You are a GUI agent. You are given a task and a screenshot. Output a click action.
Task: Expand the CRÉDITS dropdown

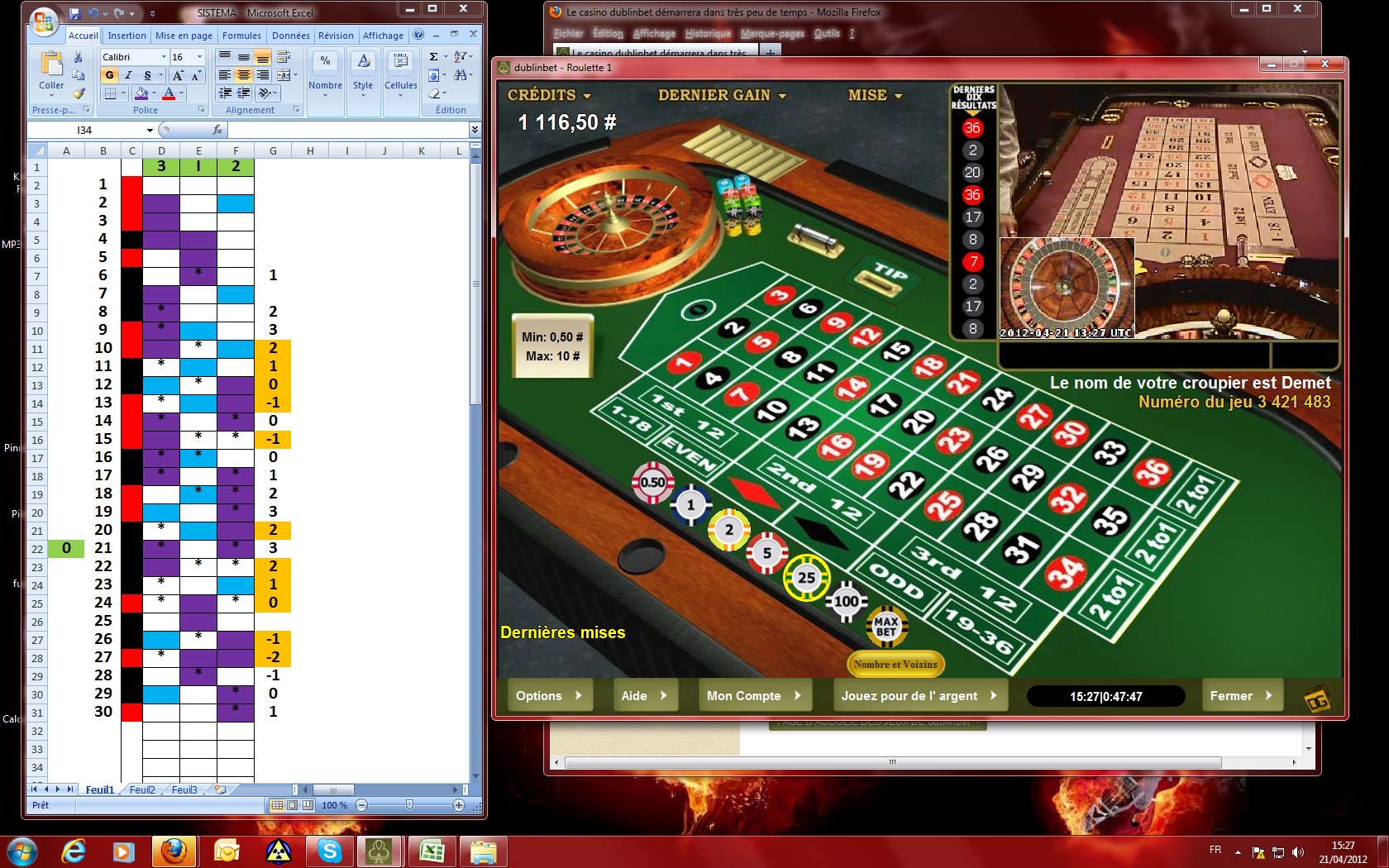pyautogui.click(x=549, y=95)
